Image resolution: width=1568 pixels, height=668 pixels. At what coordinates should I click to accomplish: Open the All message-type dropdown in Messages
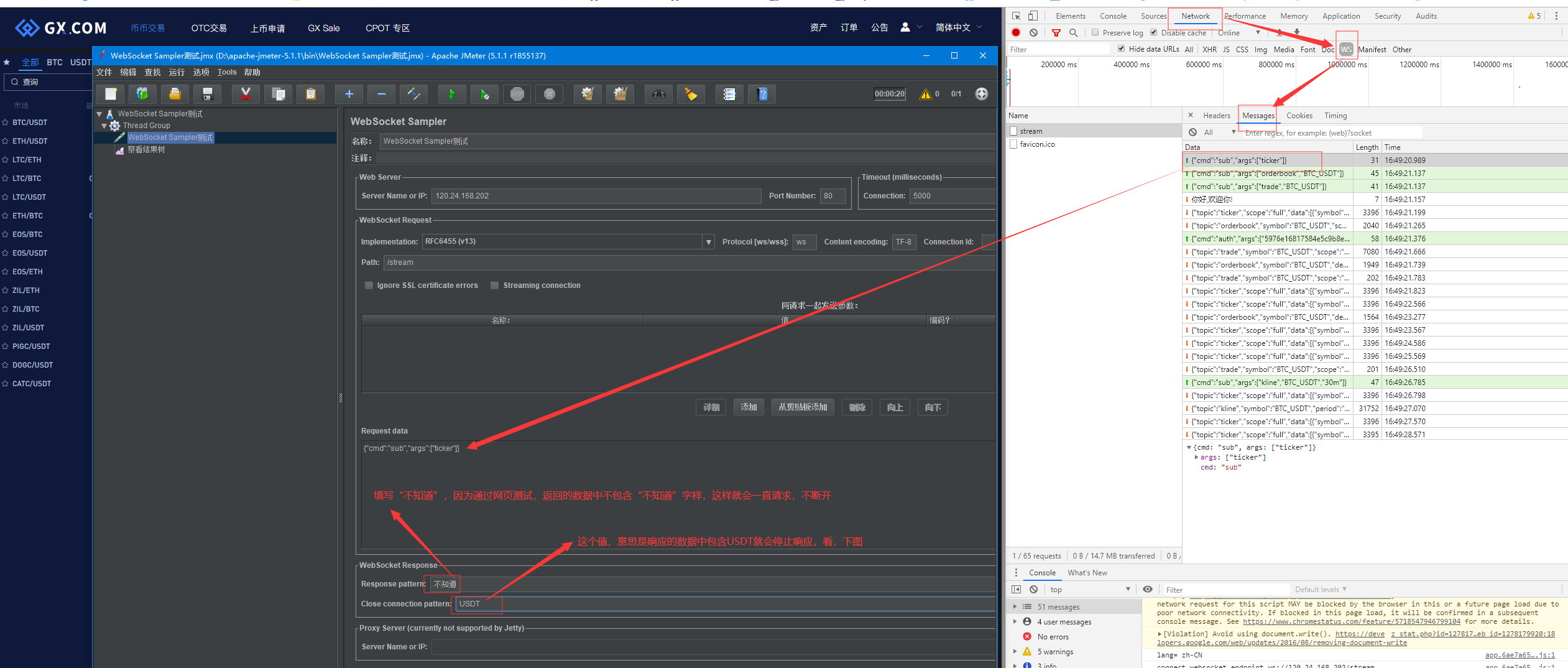tap(1219, 132)
